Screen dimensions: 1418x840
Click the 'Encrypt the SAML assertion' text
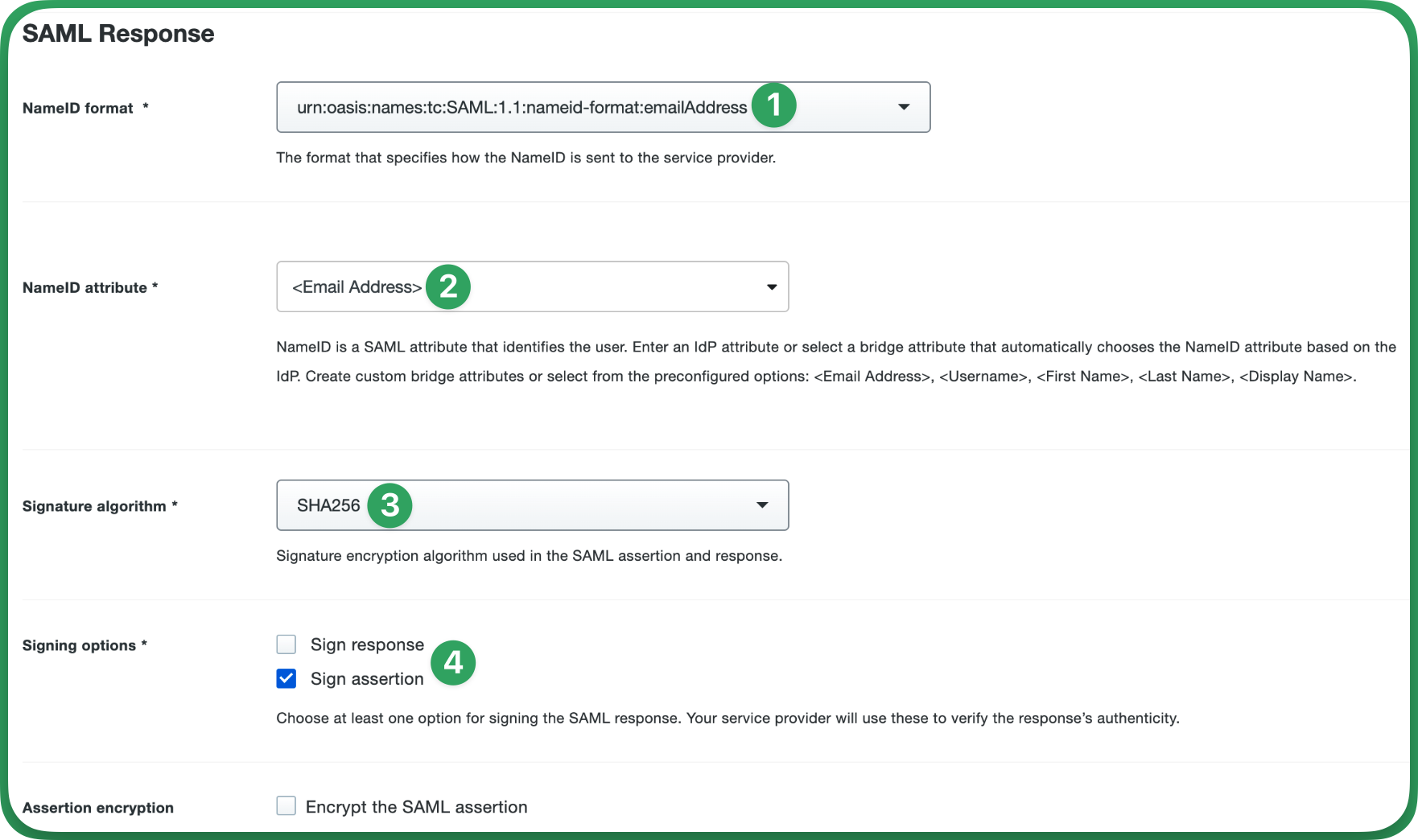click(x=417, y=807)
